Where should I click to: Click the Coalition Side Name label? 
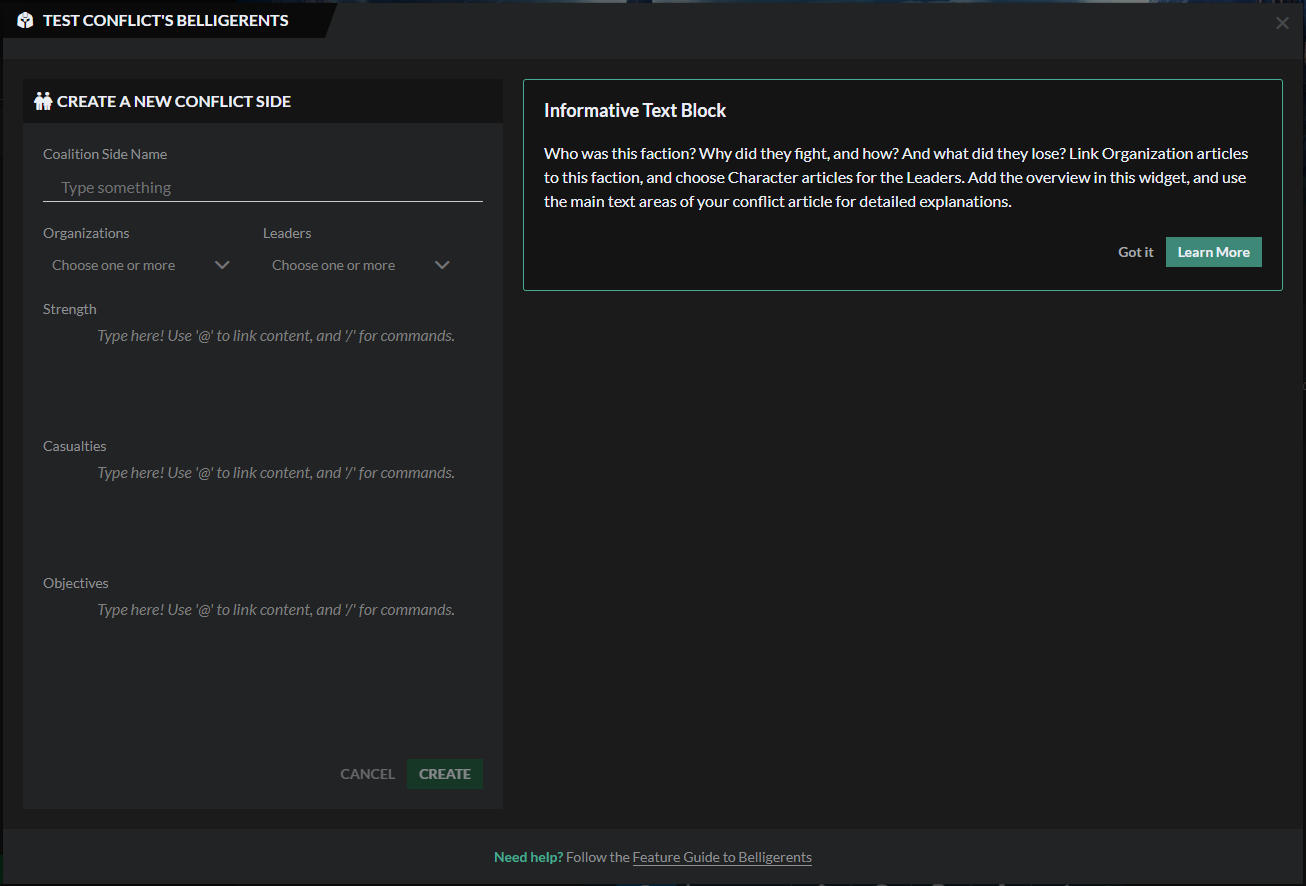[x=105, y=154]
